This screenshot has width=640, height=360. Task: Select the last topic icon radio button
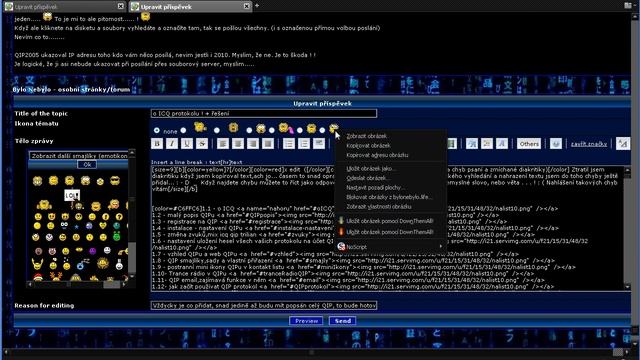[322, 131]
